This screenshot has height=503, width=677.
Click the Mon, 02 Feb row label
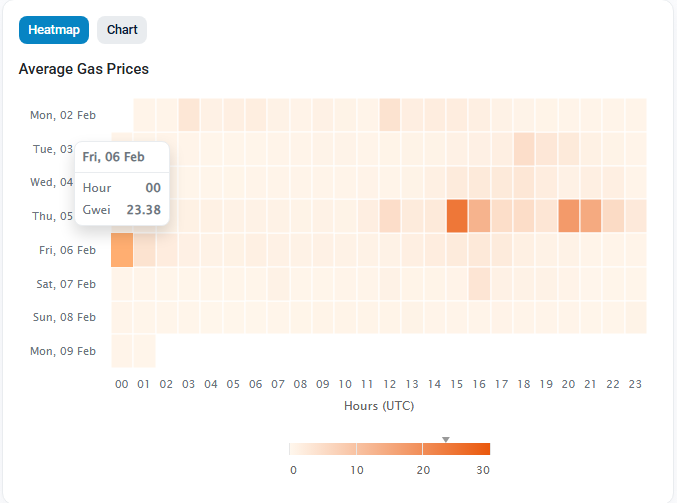[x=63, y=115]
